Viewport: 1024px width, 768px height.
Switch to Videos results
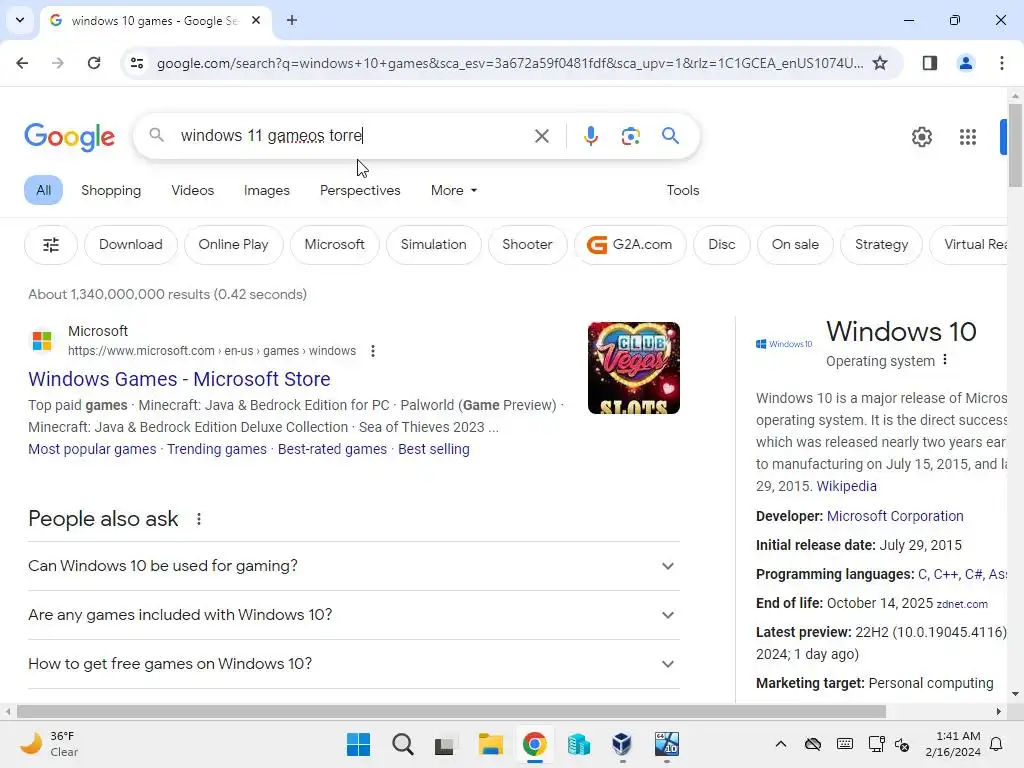pos(193,190)
